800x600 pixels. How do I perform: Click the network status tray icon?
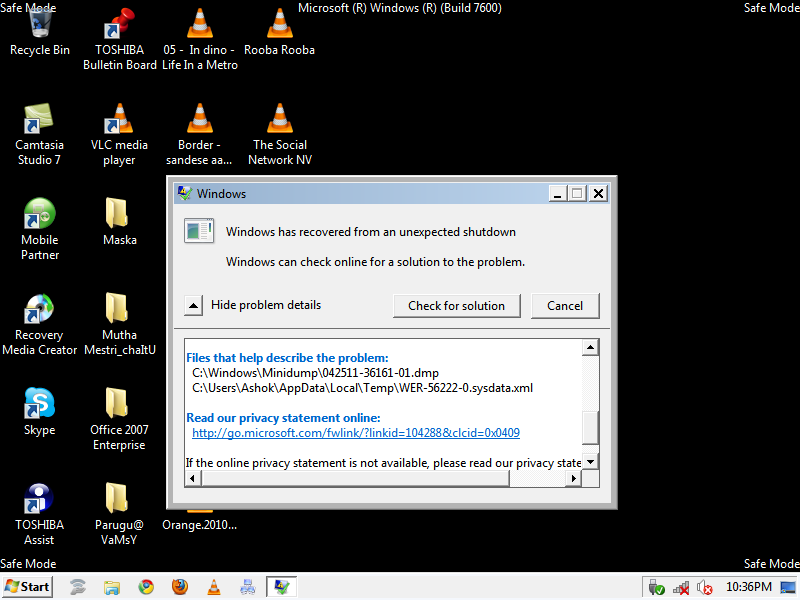681,588
